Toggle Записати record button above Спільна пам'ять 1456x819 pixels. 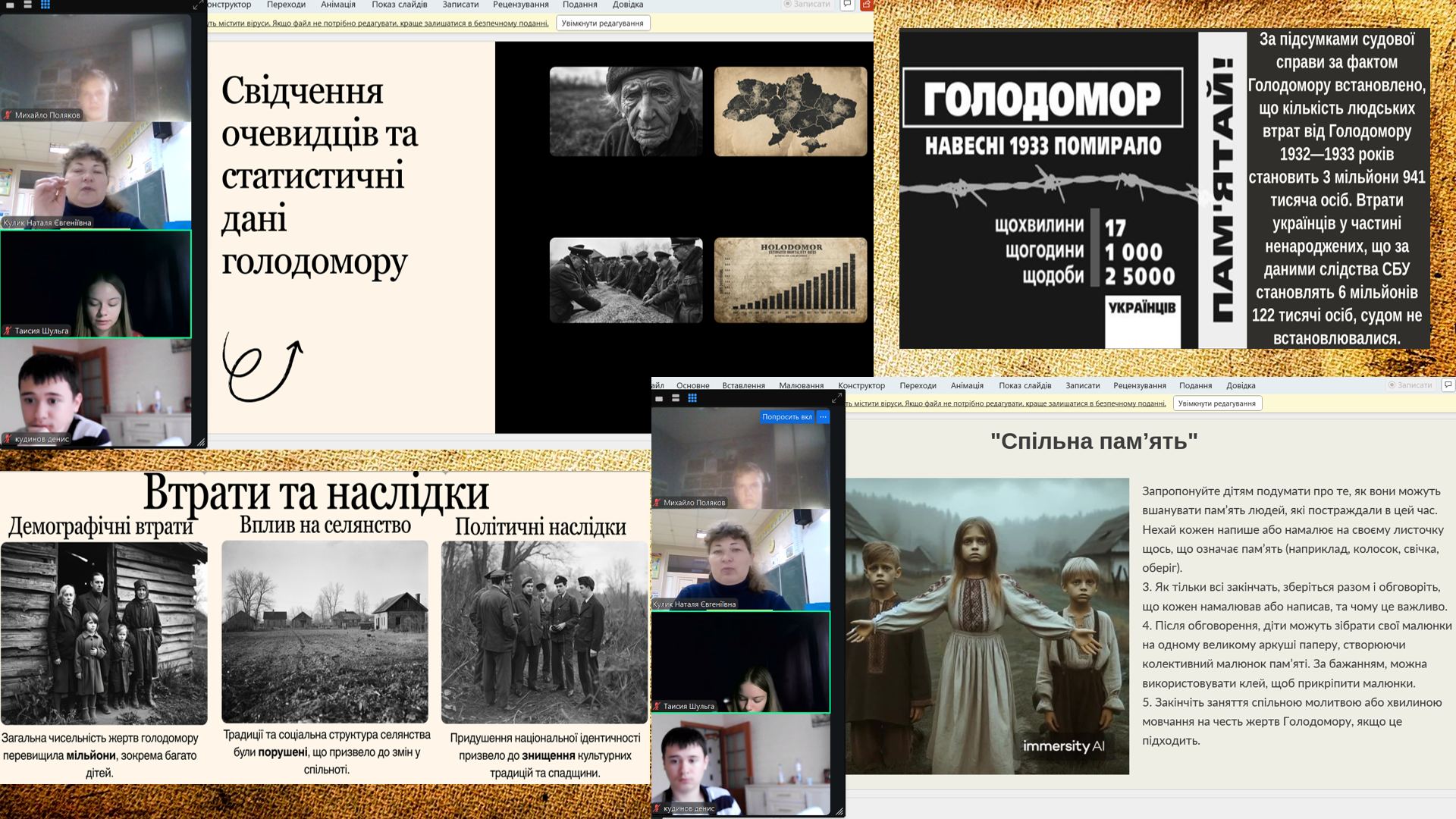pos(1410,385)
